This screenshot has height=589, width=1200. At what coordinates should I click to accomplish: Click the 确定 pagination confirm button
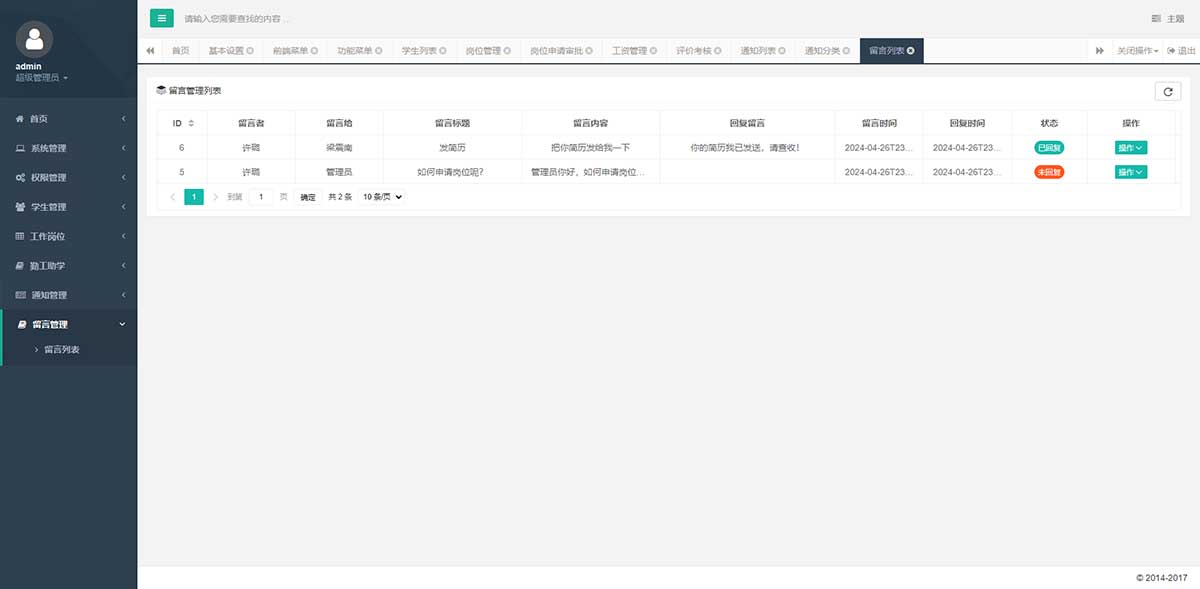[x=308, y=197]
